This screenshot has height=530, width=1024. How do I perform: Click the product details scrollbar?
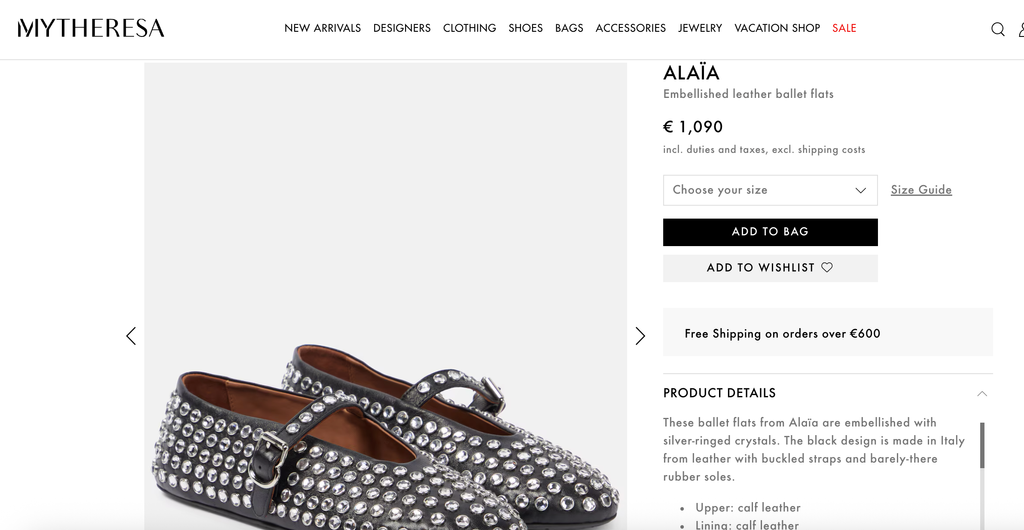[981, 446]
